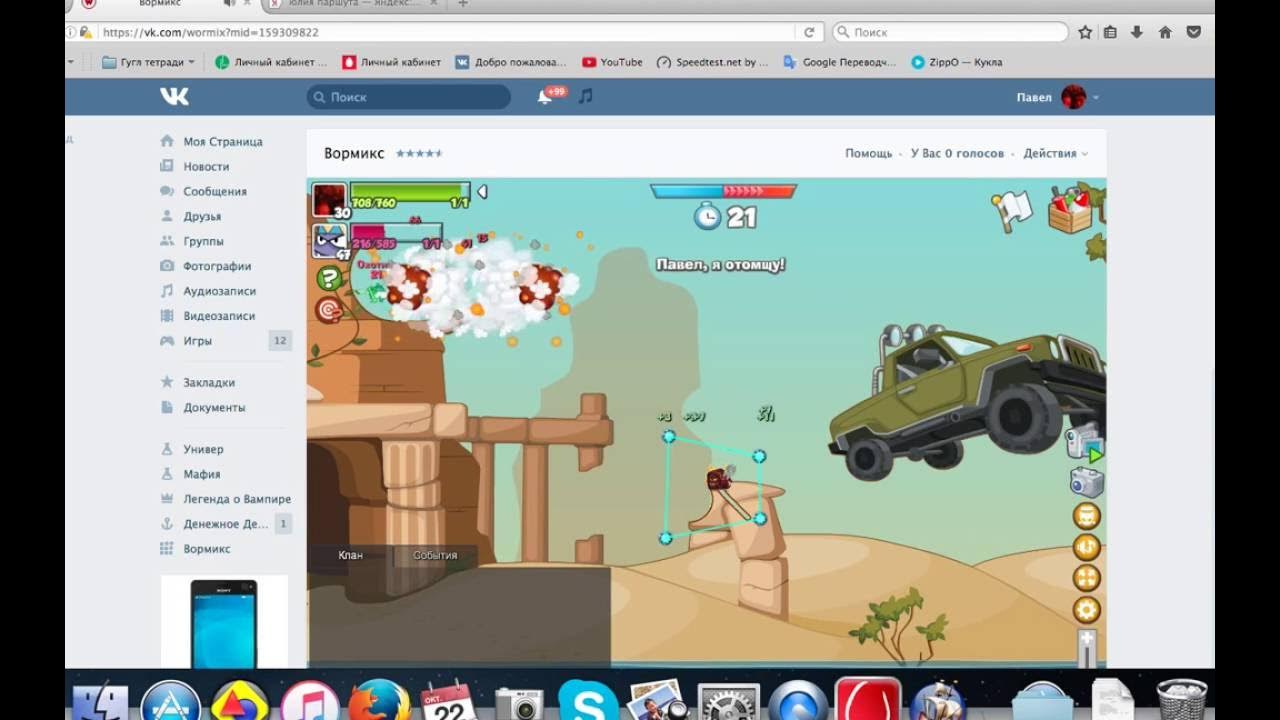
Task: Open VK music note icon
Action: pyautogui.click(x=586, y=96)
